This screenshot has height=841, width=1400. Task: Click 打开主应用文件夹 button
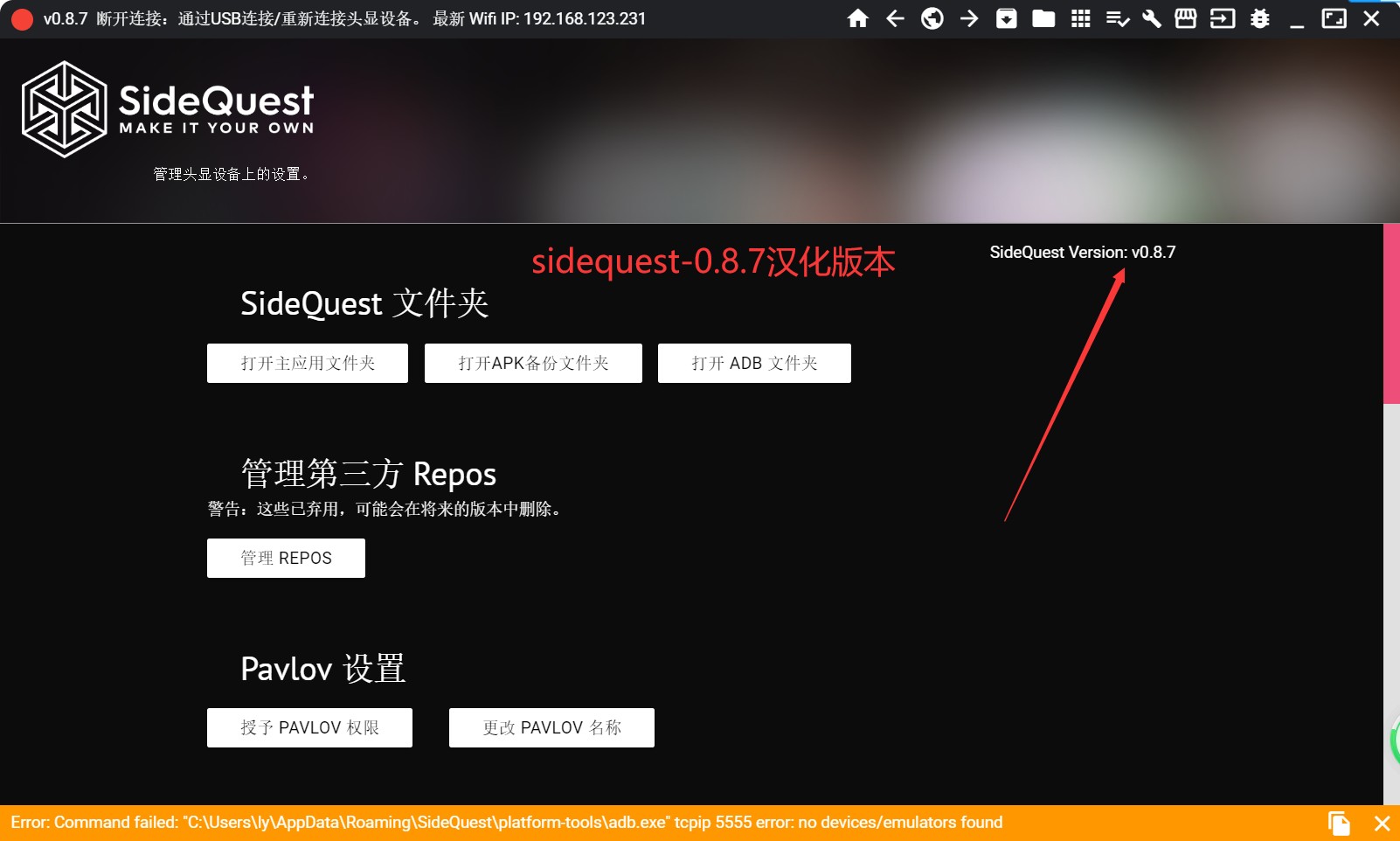point(307,363)
